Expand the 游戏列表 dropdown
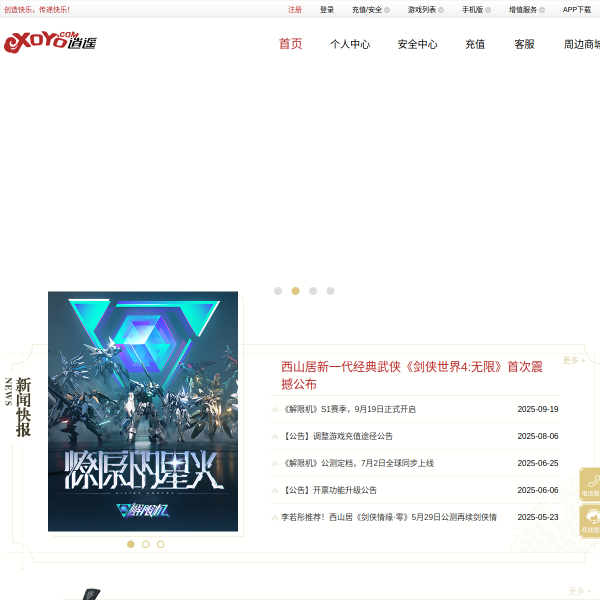Image resolution: width=600 pixels, height=600 pixels. (x=426, y=10)
